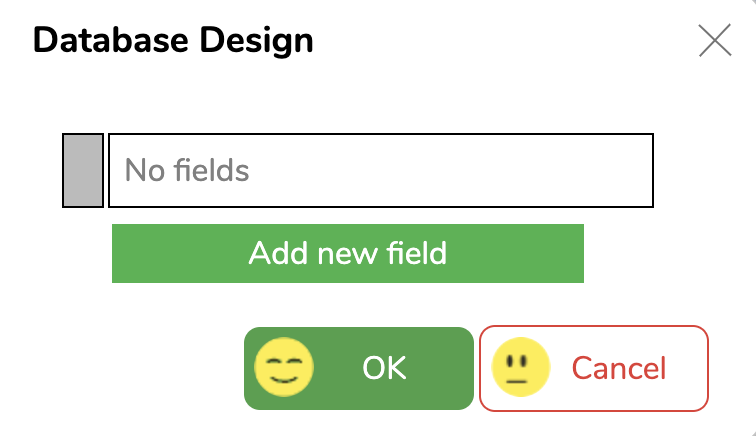This screenshot has height=436, width=756.
Task: Dismiss the dialog using the Cancel button
Action: tap(594, 368)
